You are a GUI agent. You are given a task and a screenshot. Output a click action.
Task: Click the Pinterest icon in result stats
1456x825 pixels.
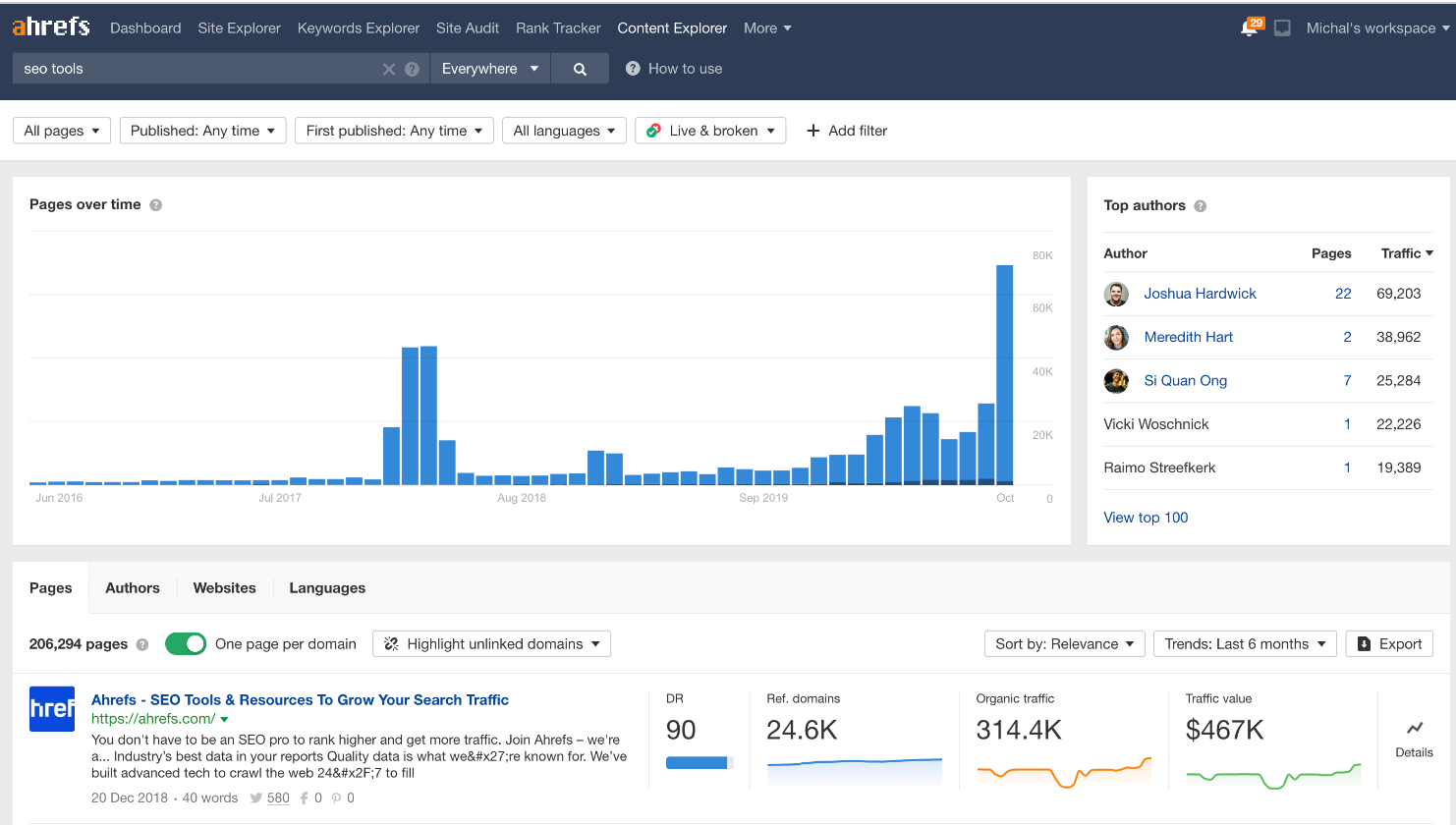tap(336, 798)
